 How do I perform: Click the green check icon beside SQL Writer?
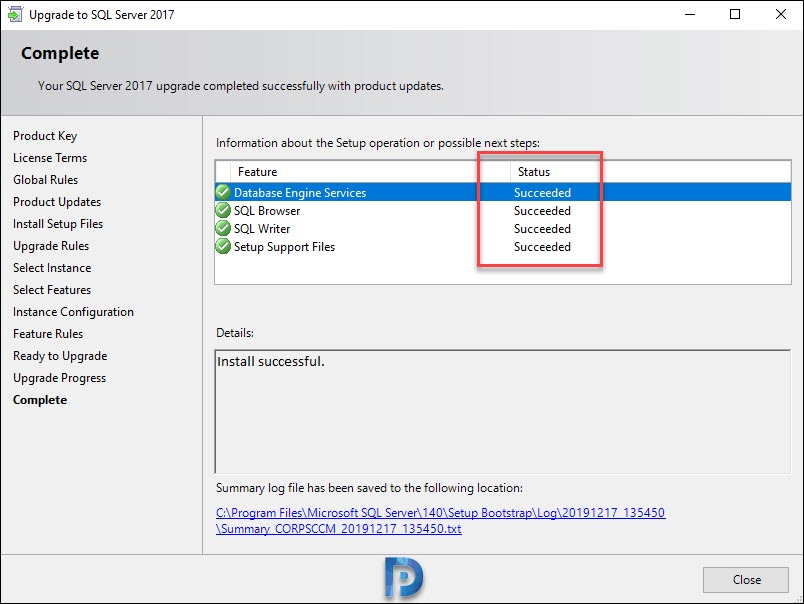pos(223,228)
